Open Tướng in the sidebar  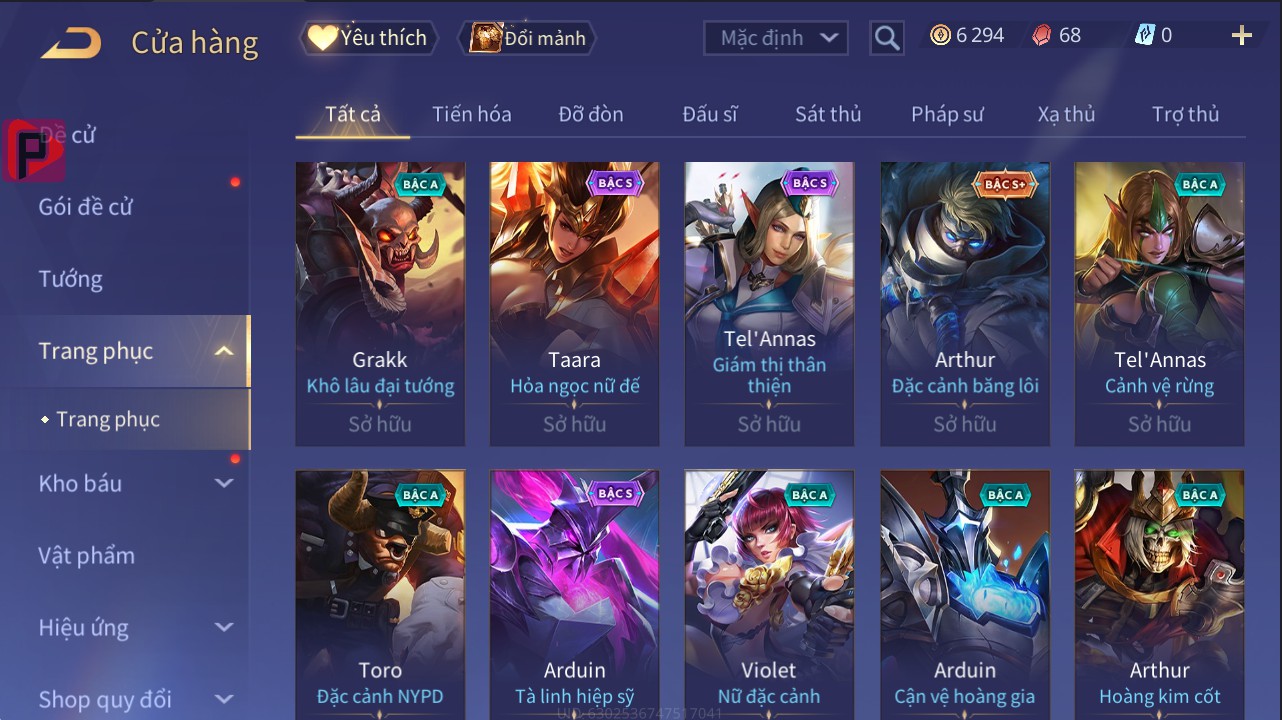70,279
